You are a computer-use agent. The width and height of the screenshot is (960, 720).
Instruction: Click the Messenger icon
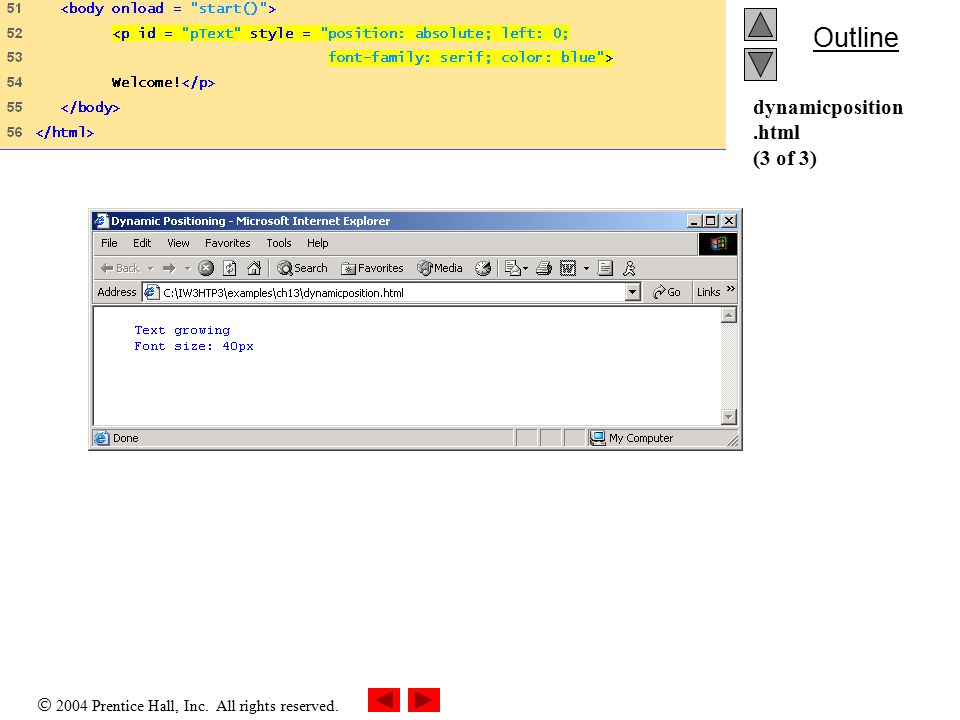point(629,268)
